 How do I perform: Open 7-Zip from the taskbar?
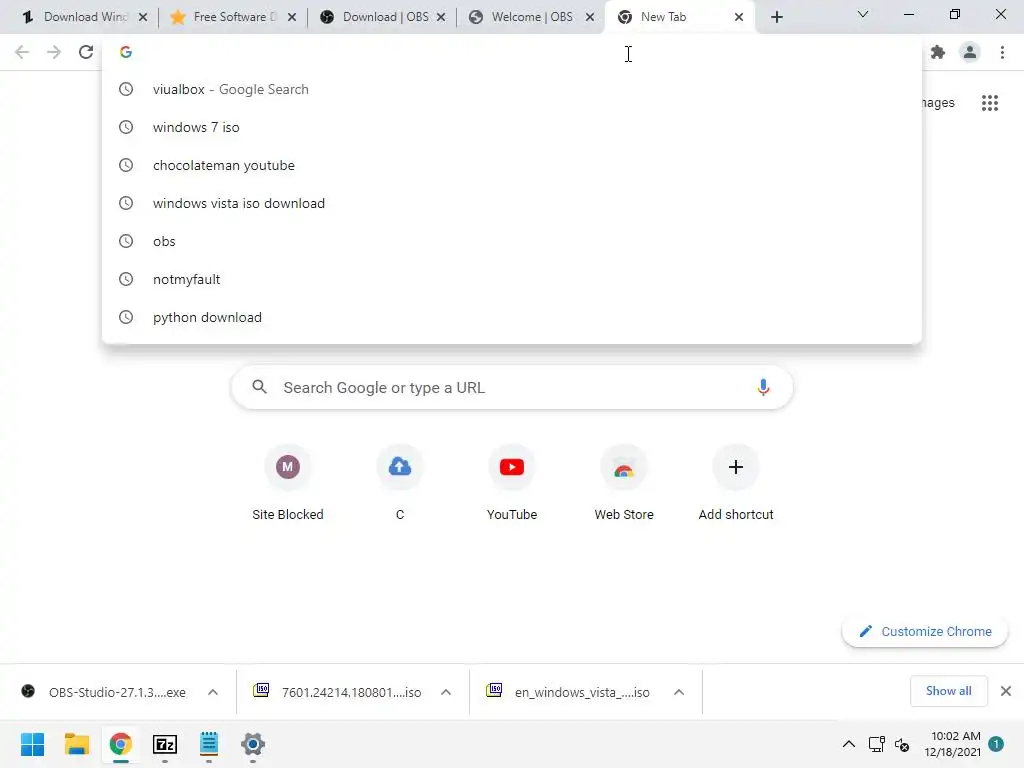pyautogui.click(x=165, y=744)
